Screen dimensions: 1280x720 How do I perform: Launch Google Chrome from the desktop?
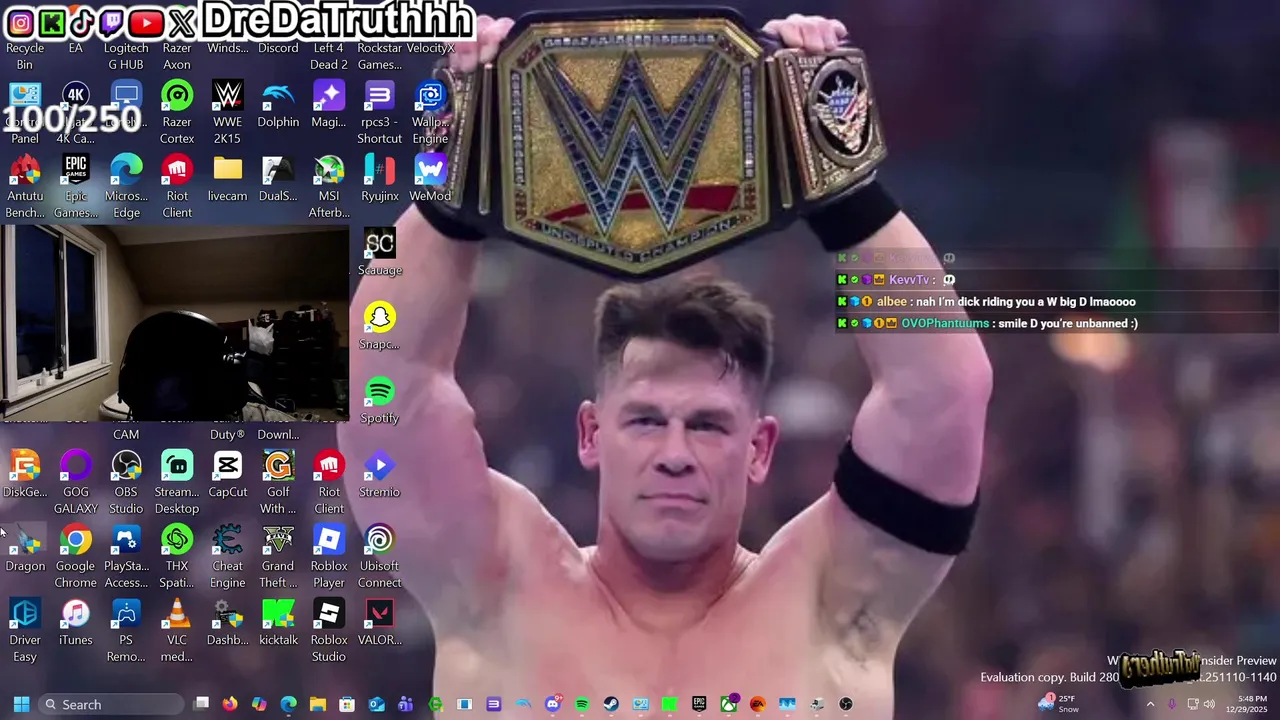(x=76, y=557)
